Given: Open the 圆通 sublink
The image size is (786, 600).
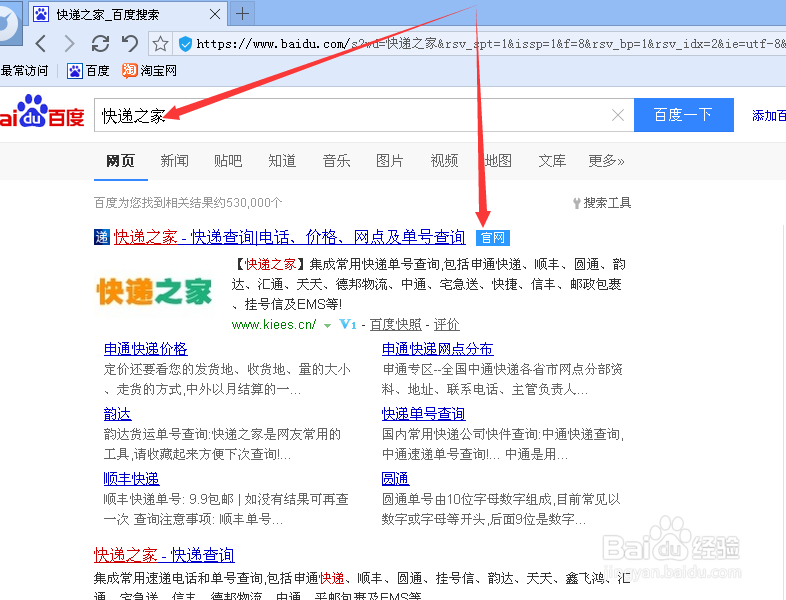Looking at the screenshot, I should 396,479.
